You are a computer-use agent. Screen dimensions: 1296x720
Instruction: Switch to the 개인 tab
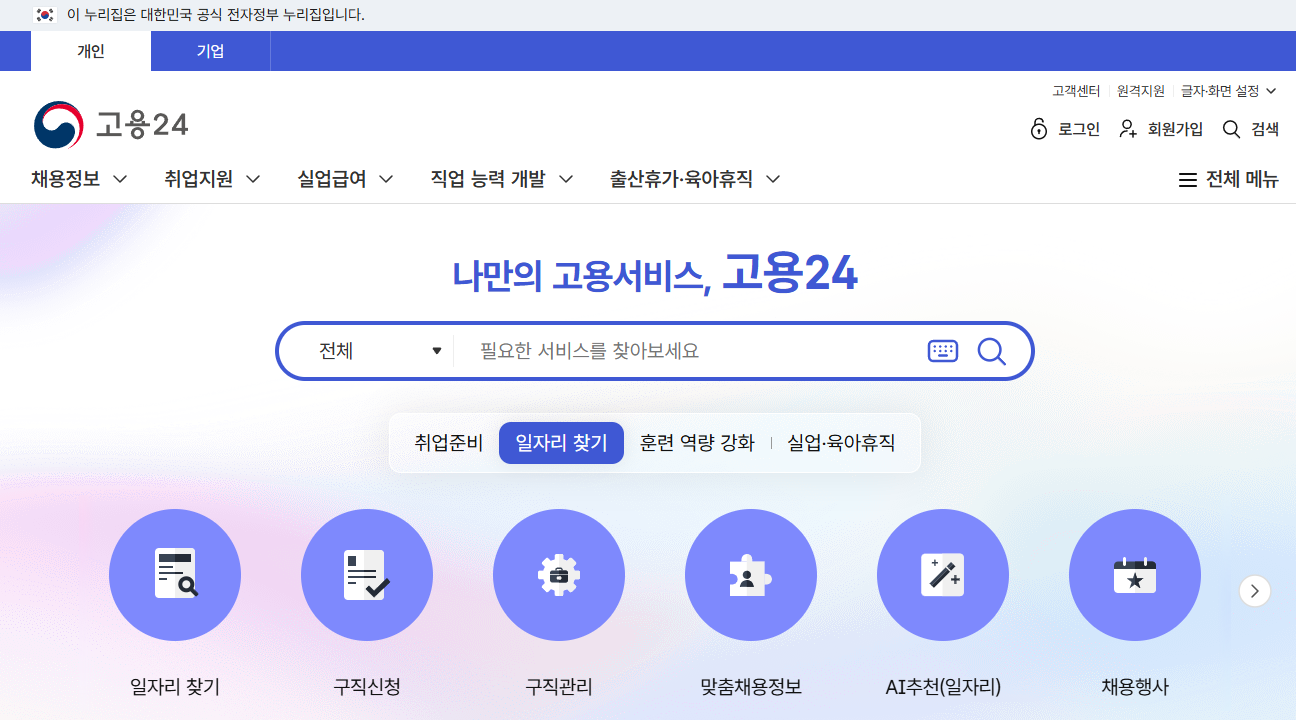(x=91, y=51)
